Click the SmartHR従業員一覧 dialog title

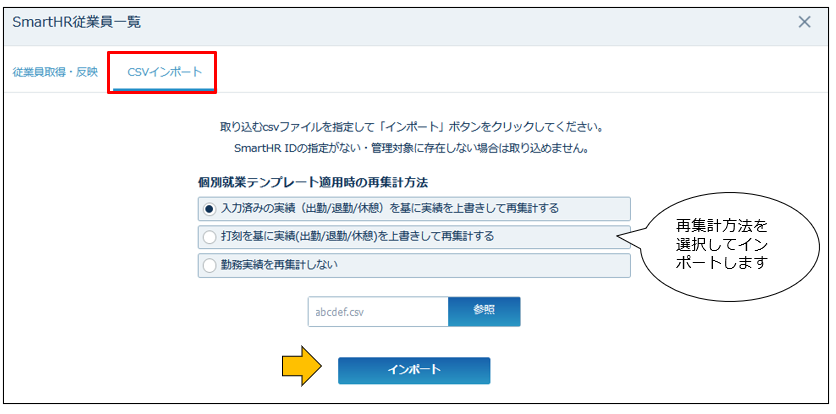[x=76, y=23]
